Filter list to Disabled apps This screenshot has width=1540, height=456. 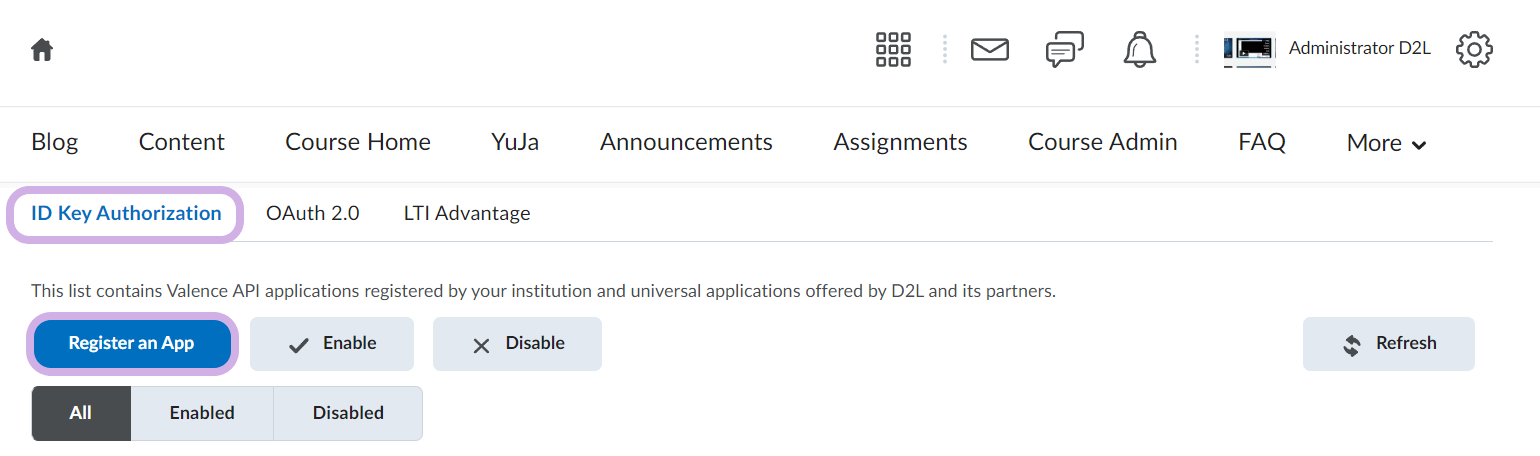tap(348, 413)
